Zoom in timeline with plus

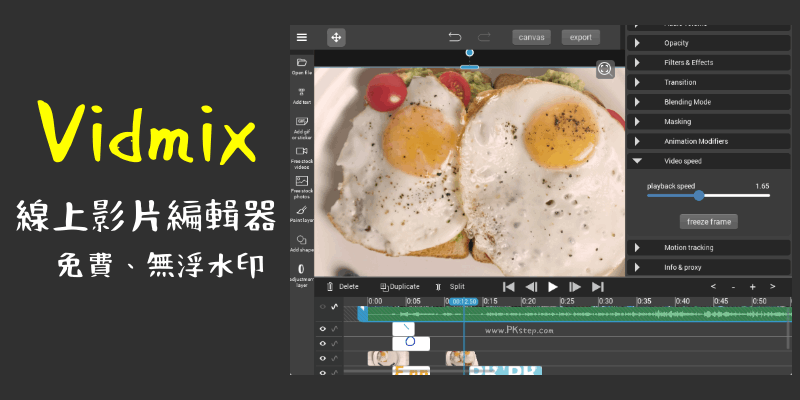pyautogui.click(x=753, y=287)
